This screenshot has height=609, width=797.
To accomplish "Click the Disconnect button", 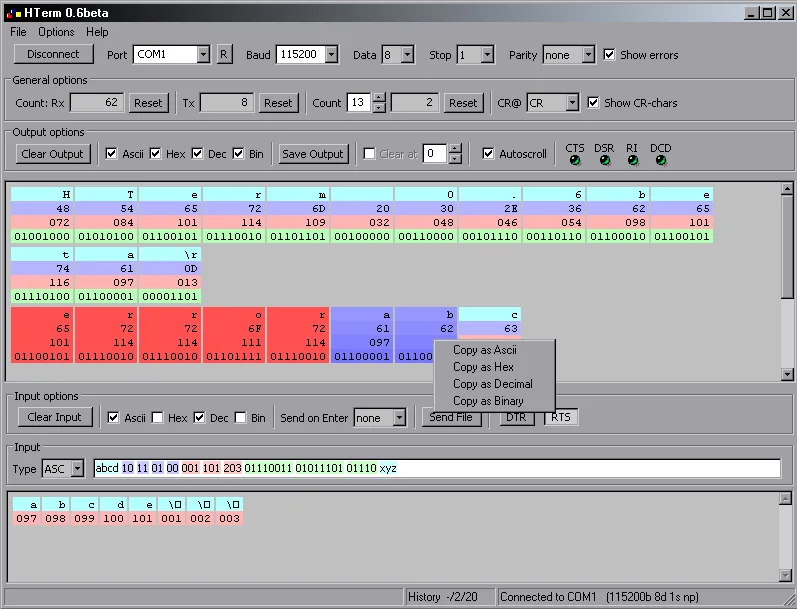I will [53, 54].
